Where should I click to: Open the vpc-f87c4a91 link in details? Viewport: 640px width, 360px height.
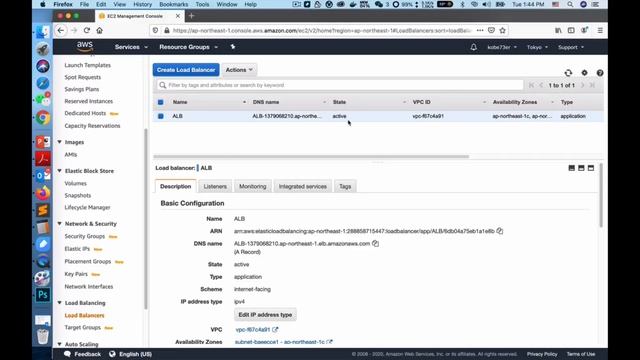253,329
